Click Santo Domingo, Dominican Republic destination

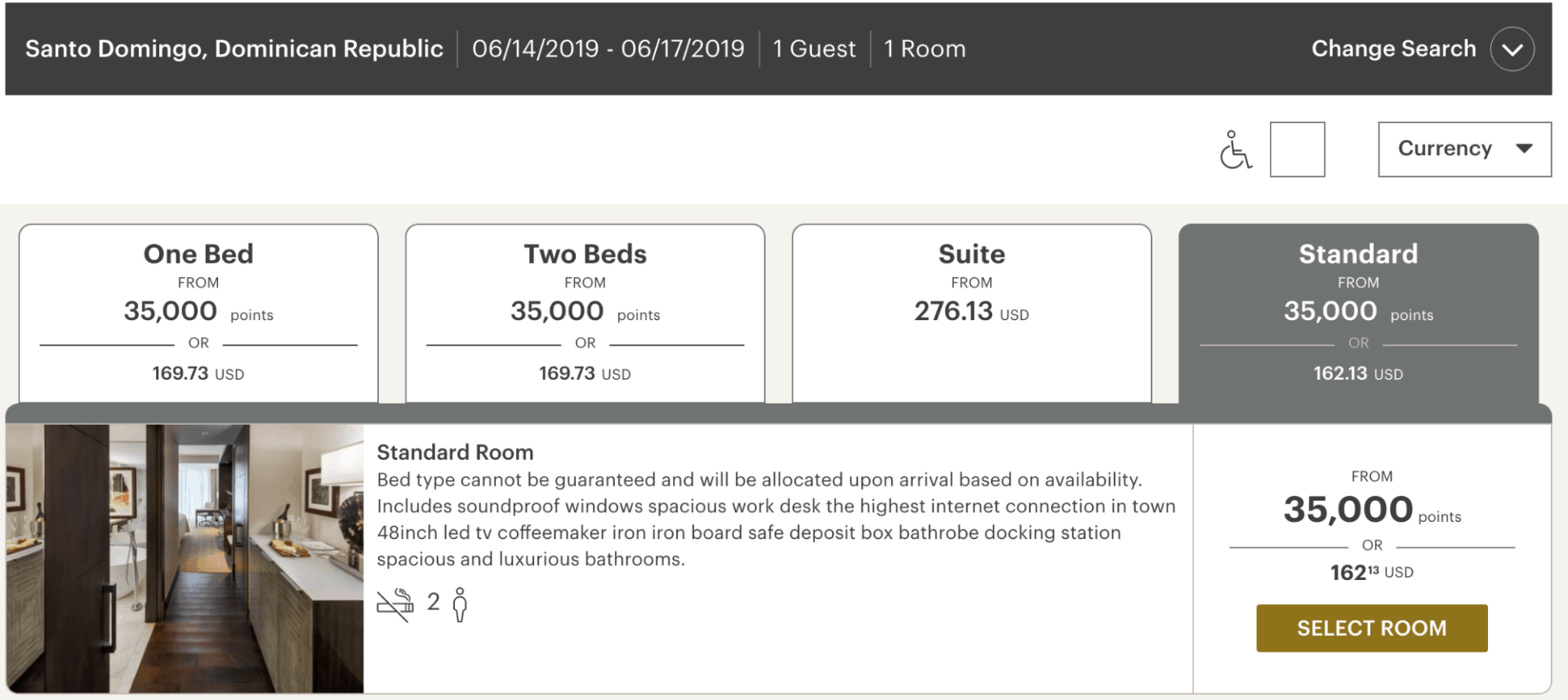234,49
